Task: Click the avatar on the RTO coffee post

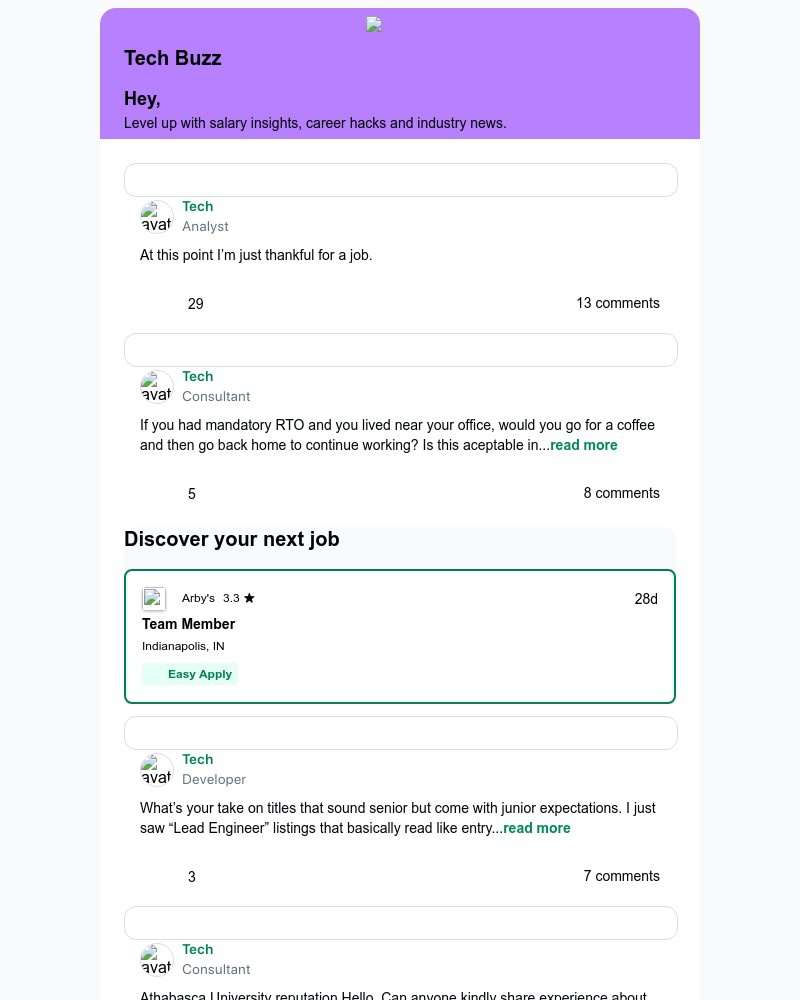Action: point(157,387)
